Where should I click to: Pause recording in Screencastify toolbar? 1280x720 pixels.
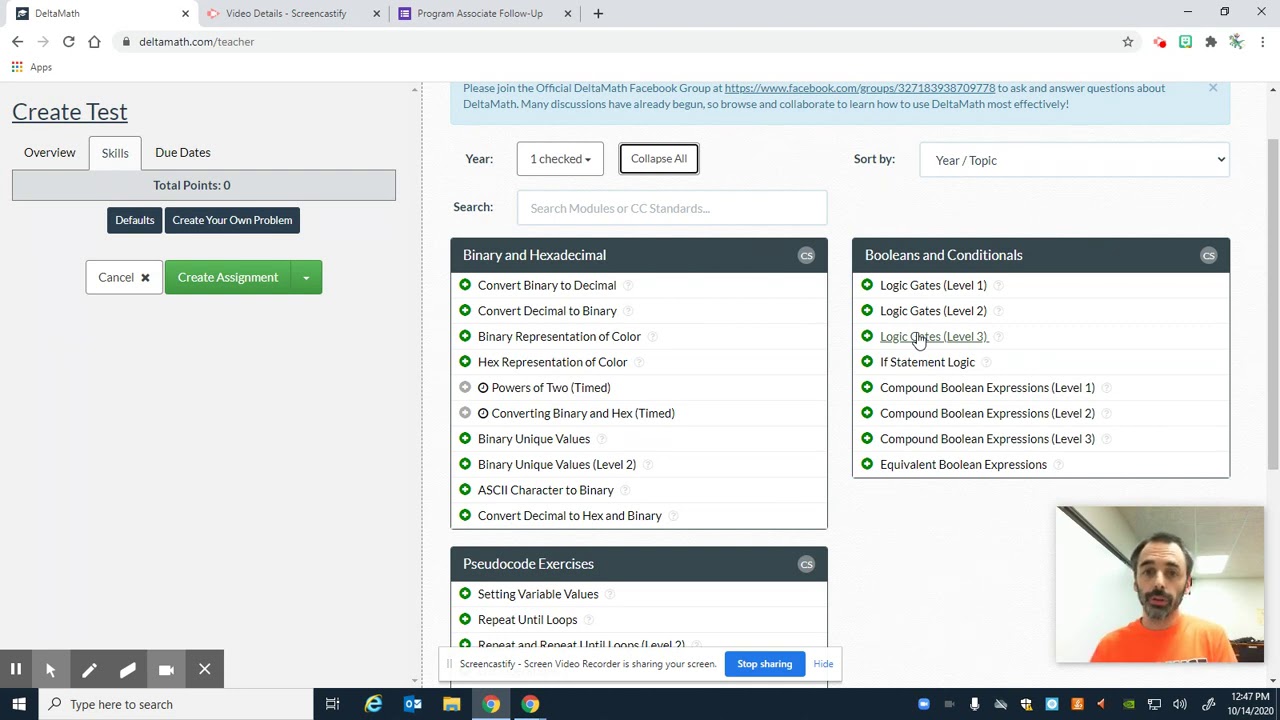tap(16, 669)
